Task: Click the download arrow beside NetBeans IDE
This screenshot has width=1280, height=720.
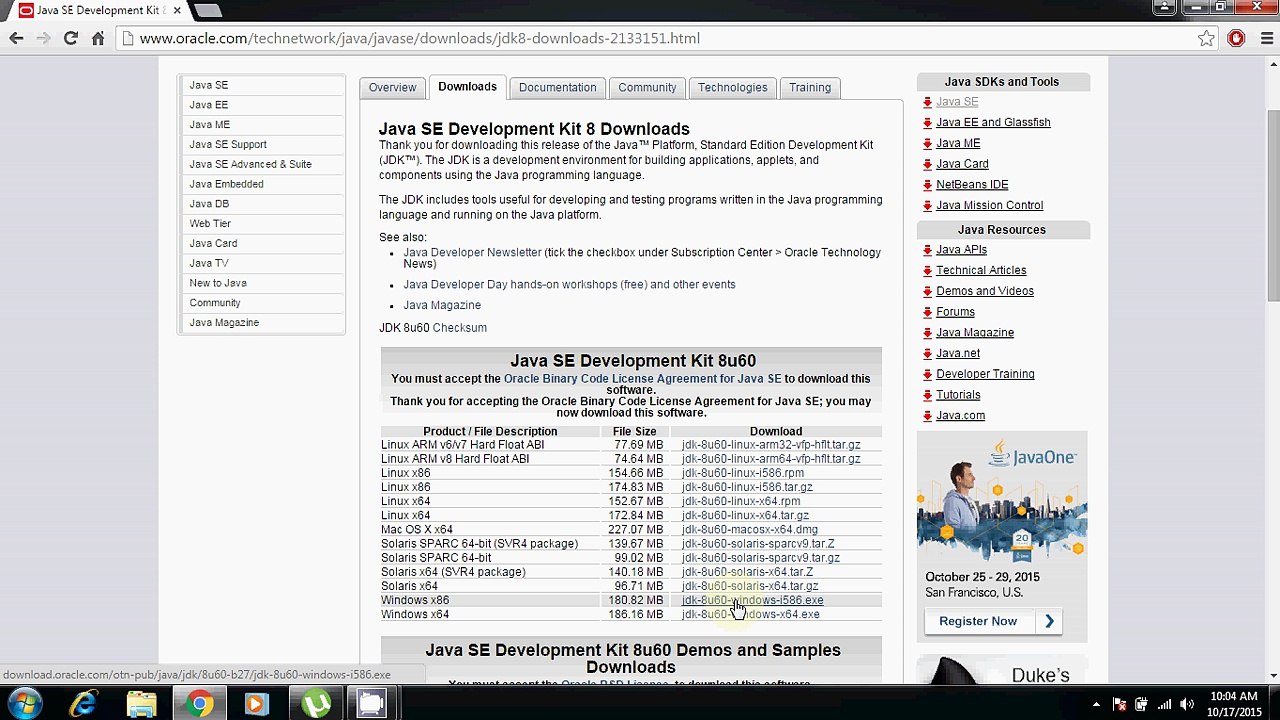Action: (928, 185)
